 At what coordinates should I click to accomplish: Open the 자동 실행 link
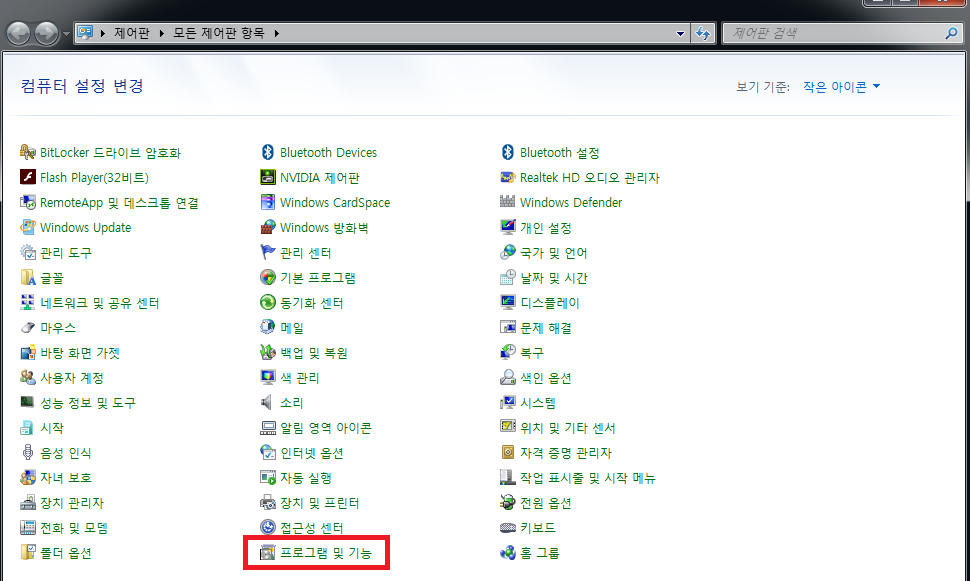(x=306, y=478)
